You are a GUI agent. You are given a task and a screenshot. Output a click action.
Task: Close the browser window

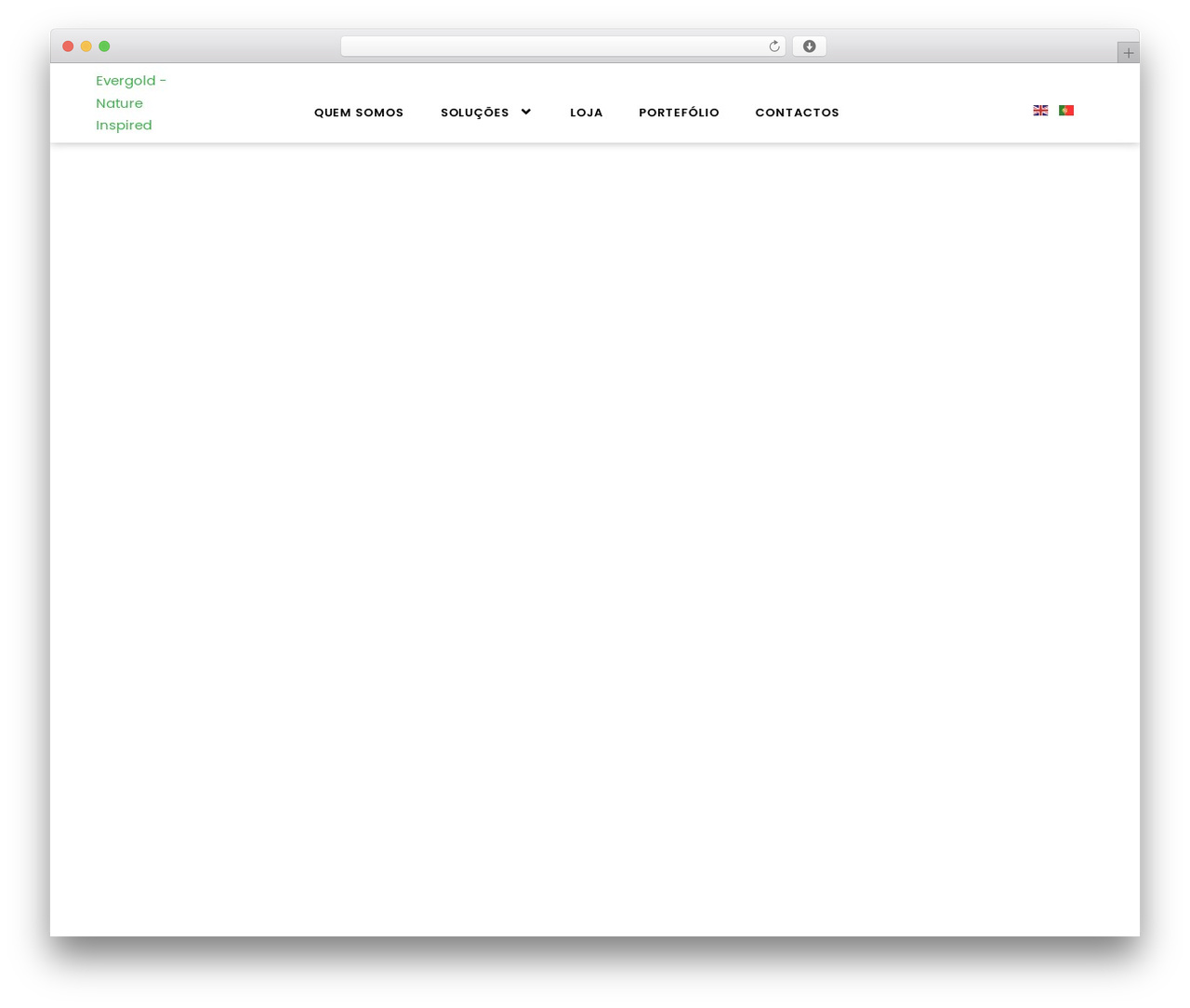pos(68,46)
